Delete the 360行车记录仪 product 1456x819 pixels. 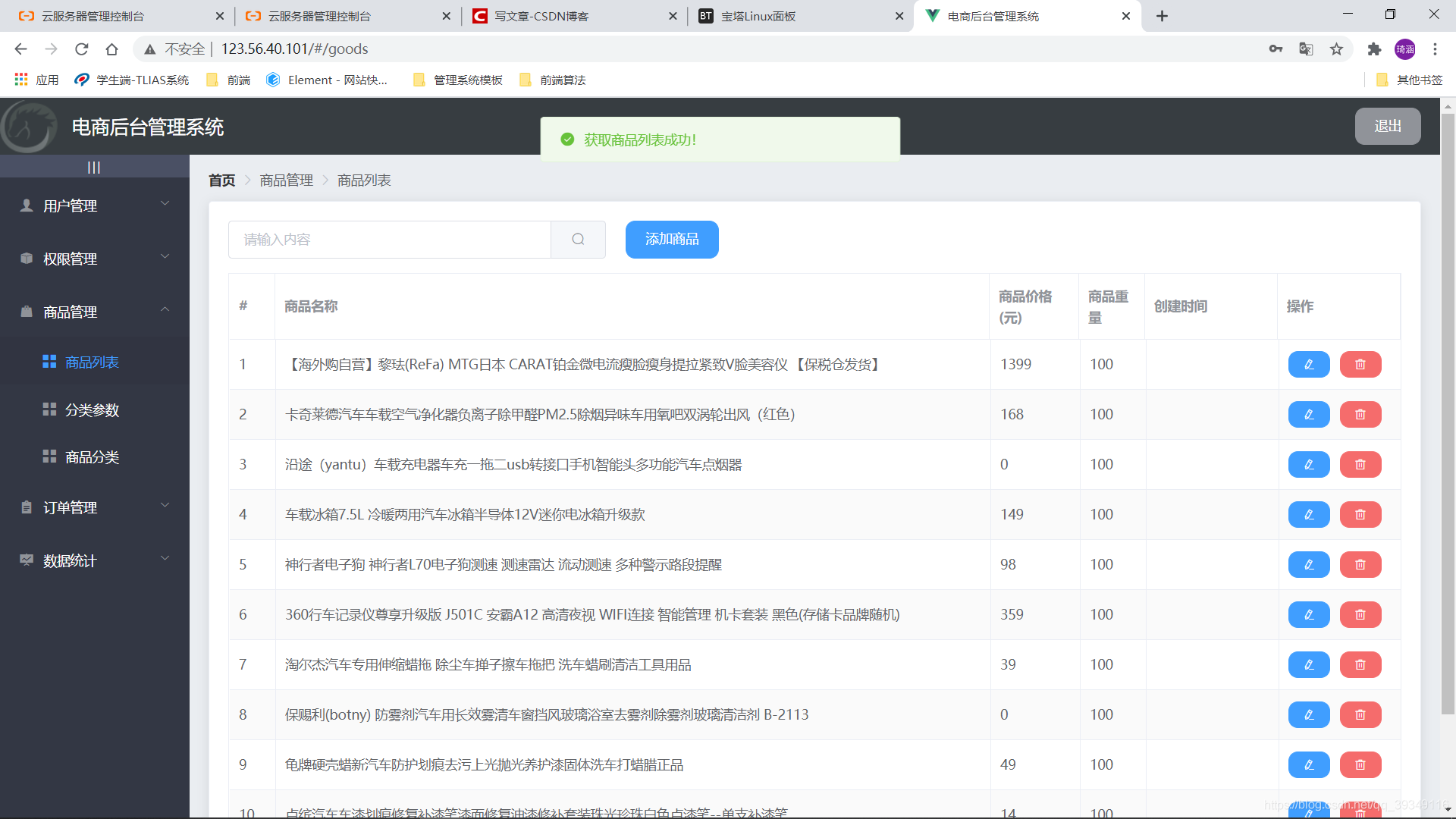click(1360, 615)
